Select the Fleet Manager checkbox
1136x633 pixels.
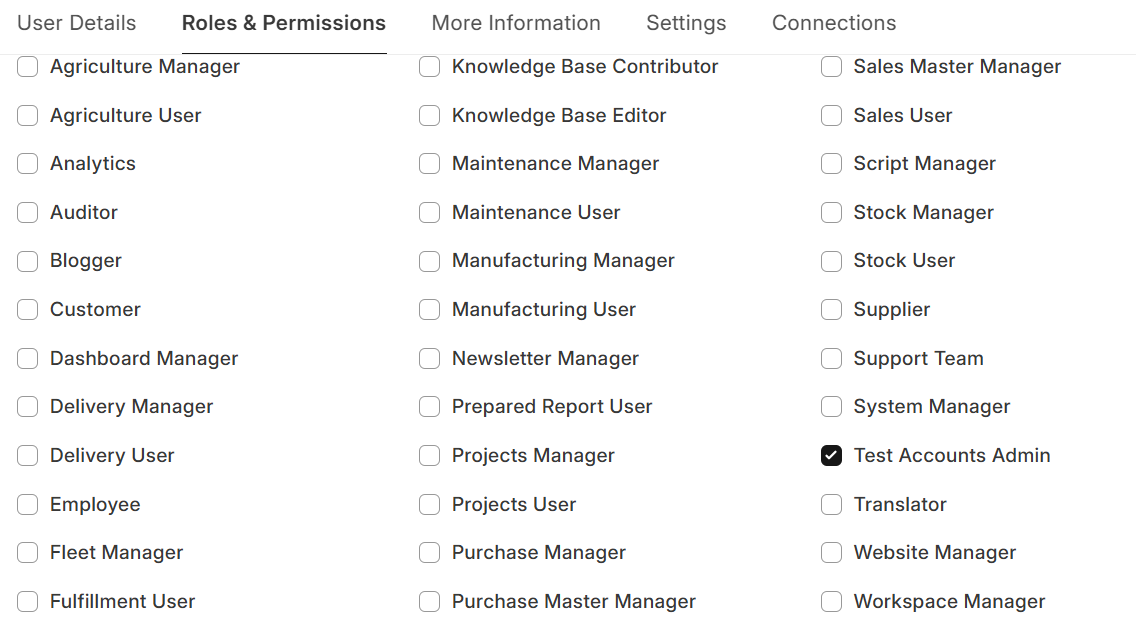(28, 553)
